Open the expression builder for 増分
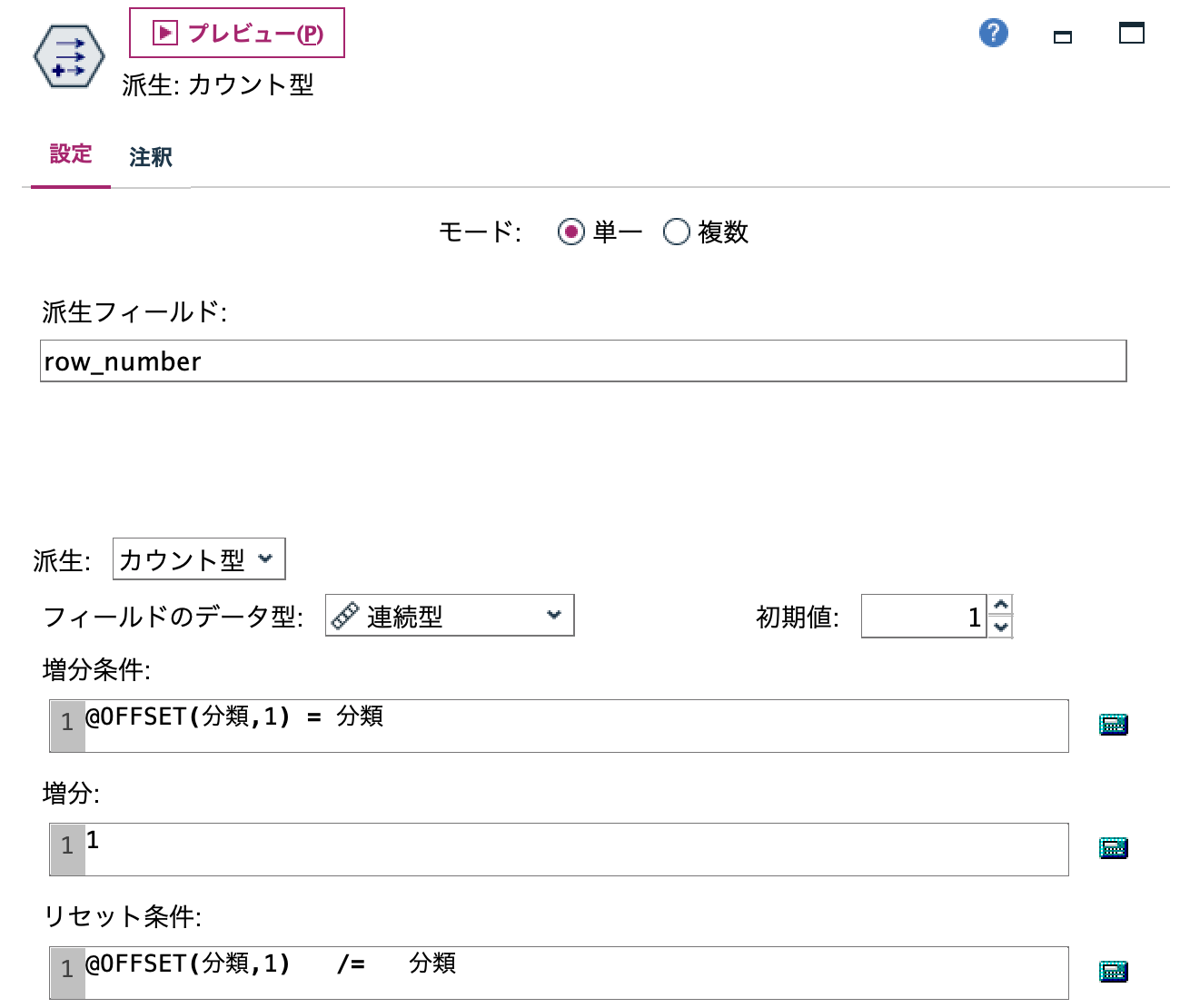Viewport: 1190px width, 1008px height. (x=1113, y=847)
